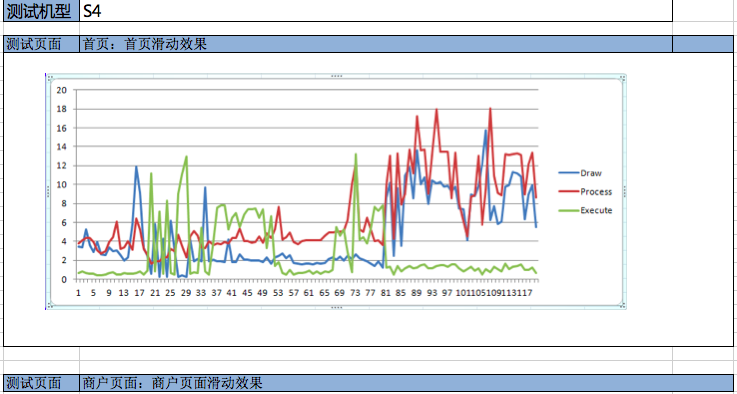Select the cell labeled 测试机型
Screen dimensions: 737x394
tap(41, 10)
